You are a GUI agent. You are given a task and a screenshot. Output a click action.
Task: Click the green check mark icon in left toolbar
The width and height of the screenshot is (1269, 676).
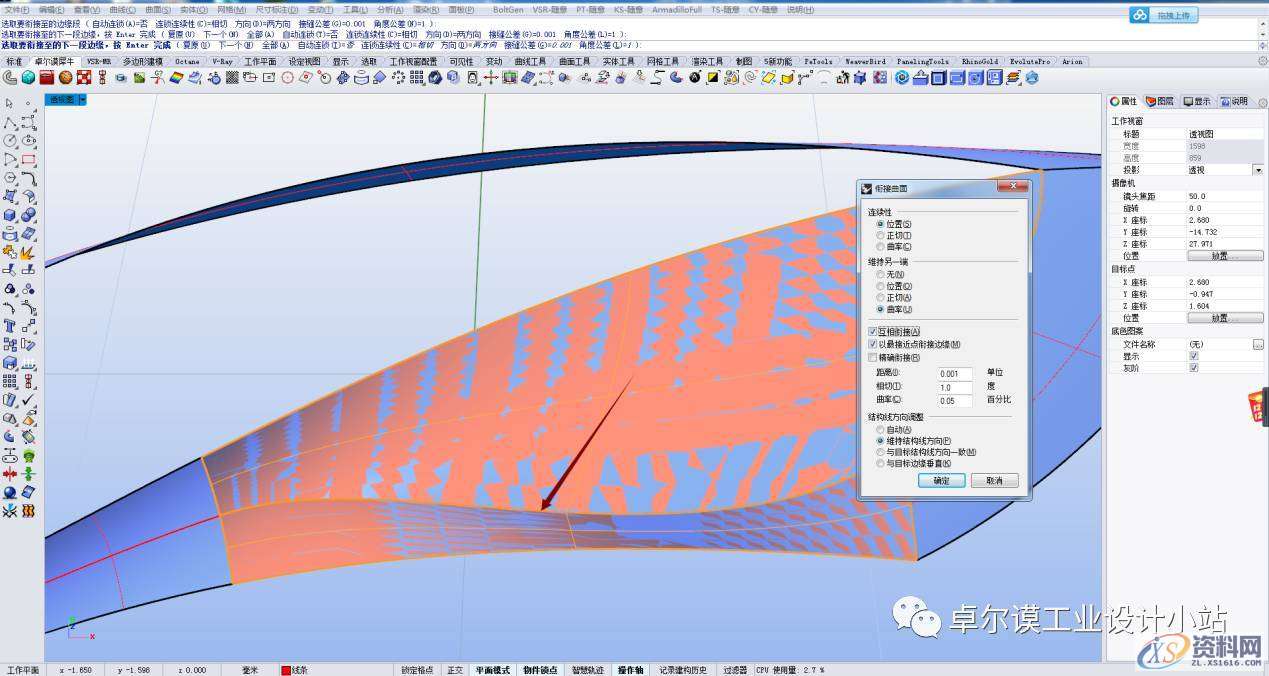[x=29, y=400]
